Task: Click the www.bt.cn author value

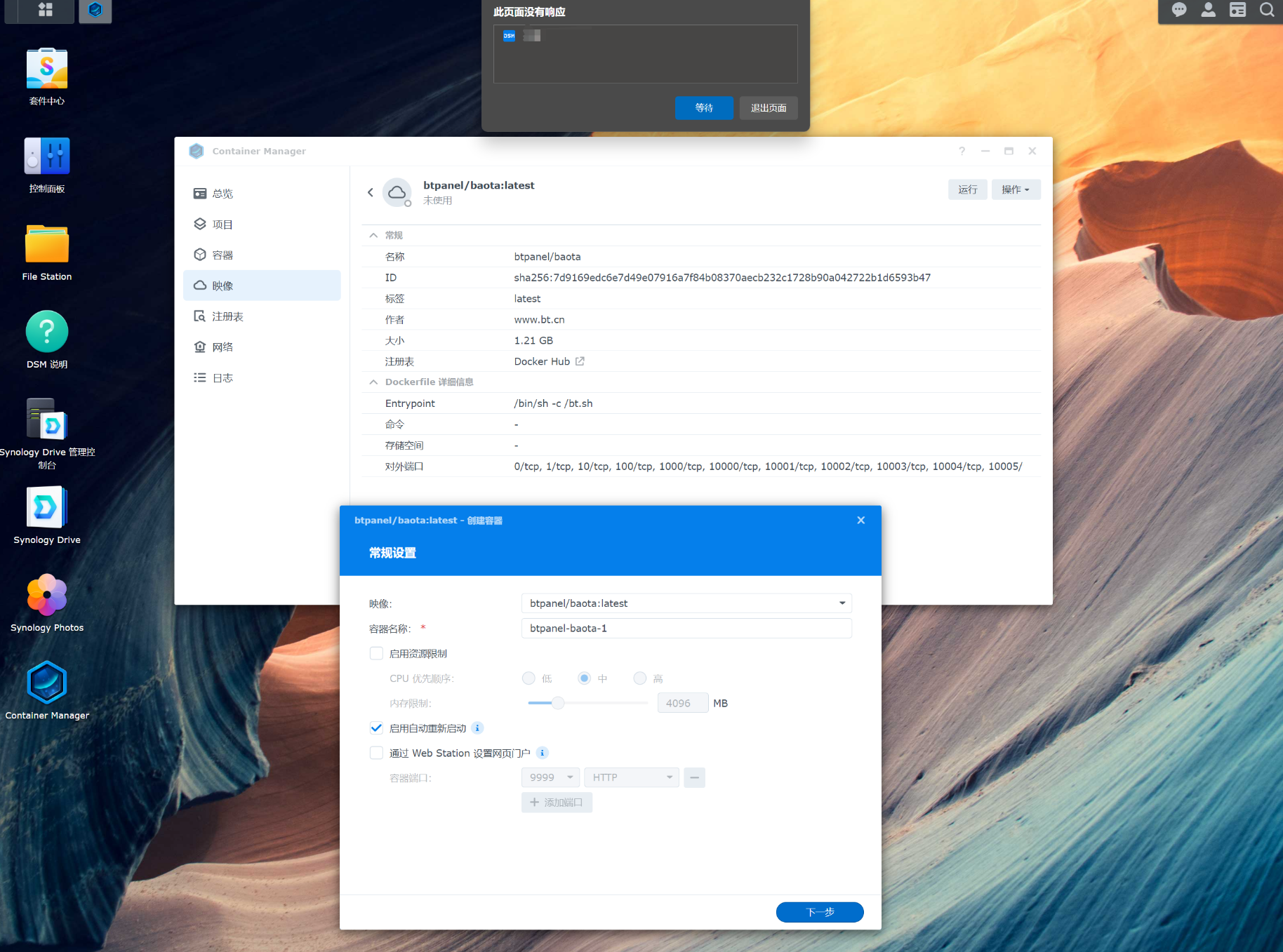Action: pos(539,319)
